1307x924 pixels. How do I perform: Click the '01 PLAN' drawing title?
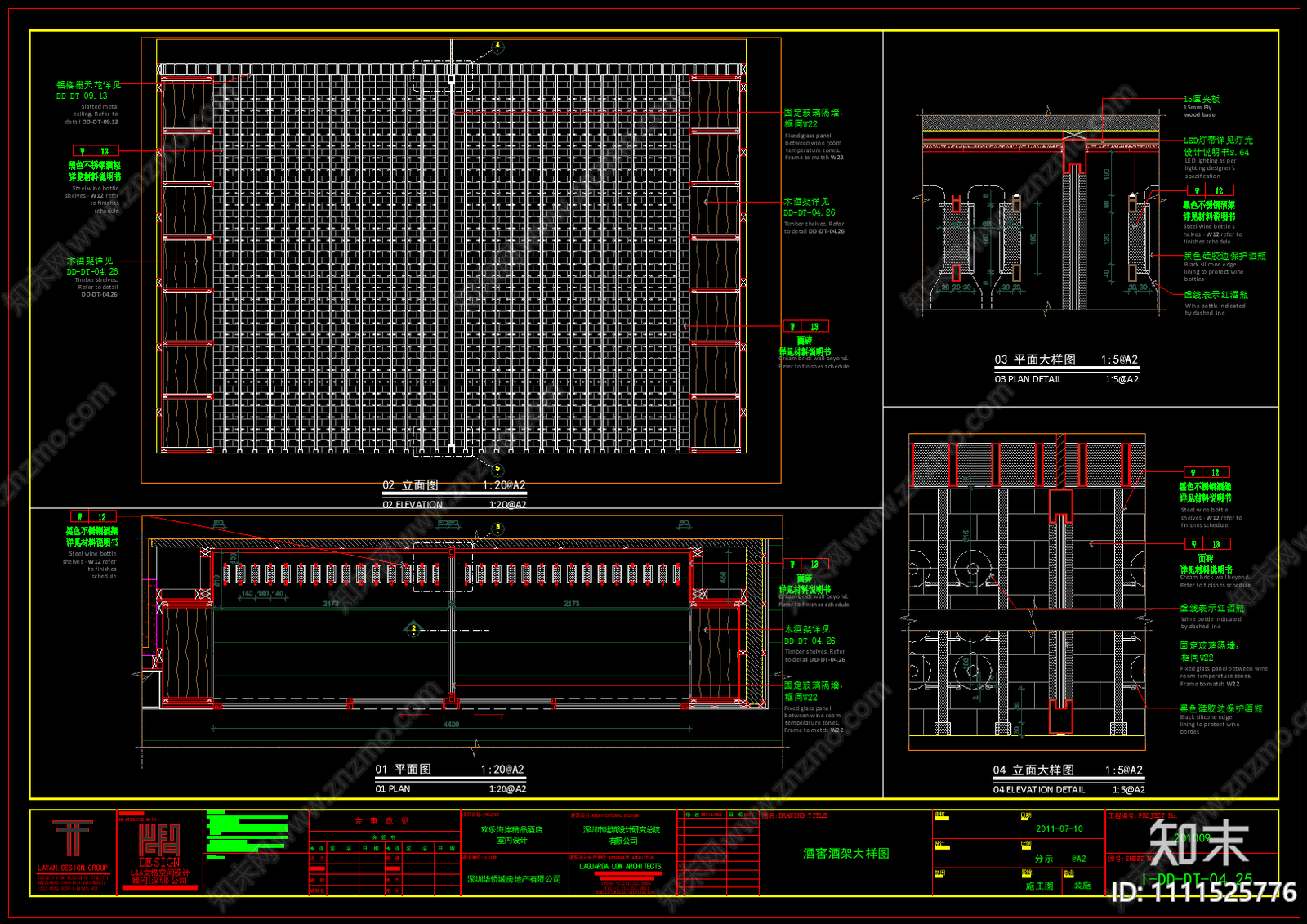(x=393, y=789)
